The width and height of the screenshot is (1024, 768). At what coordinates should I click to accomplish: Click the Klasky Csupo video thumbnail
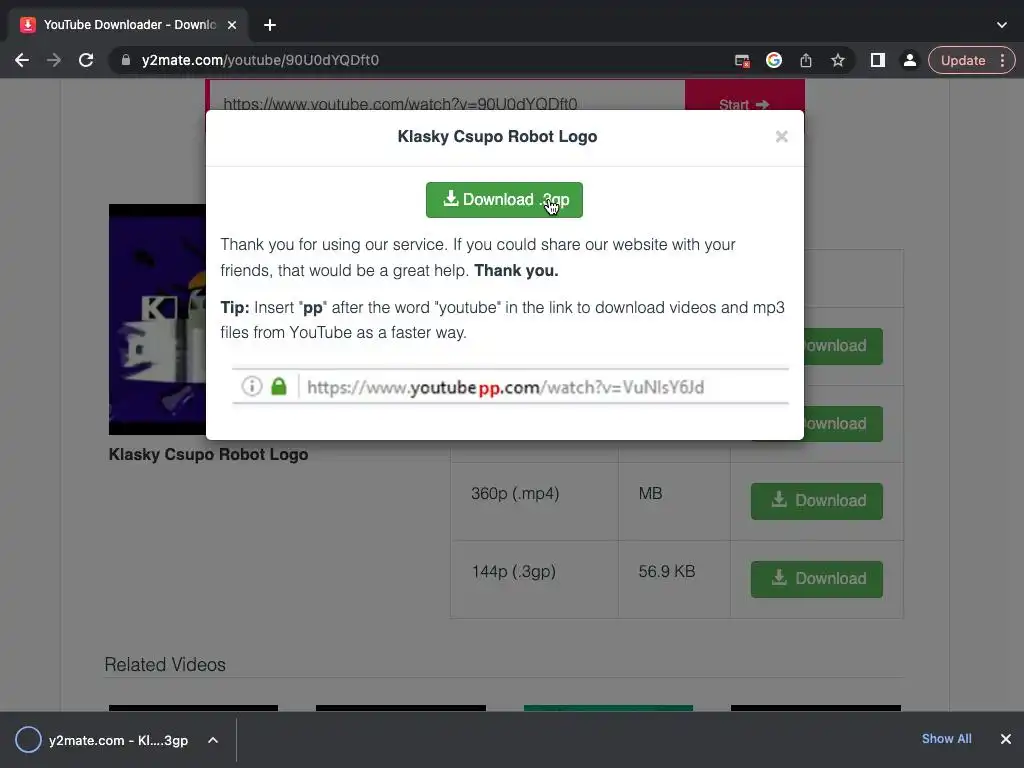pyautogui.click(x=157, y=319)
